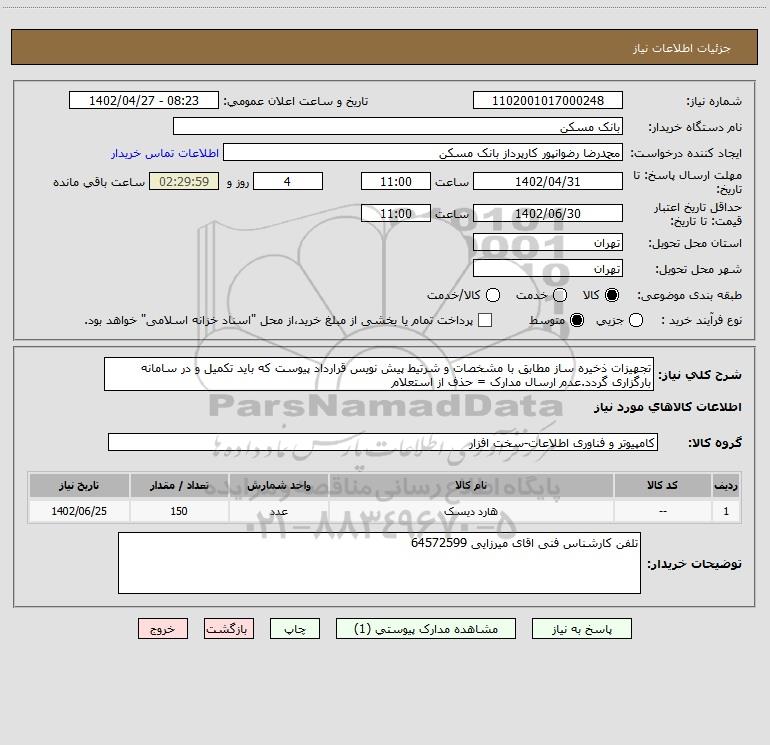This screenshot has width=770, height=745.
Task: Choose the متوسط purchase type radio
Action: pyautogui.click(x=577, y=320)
